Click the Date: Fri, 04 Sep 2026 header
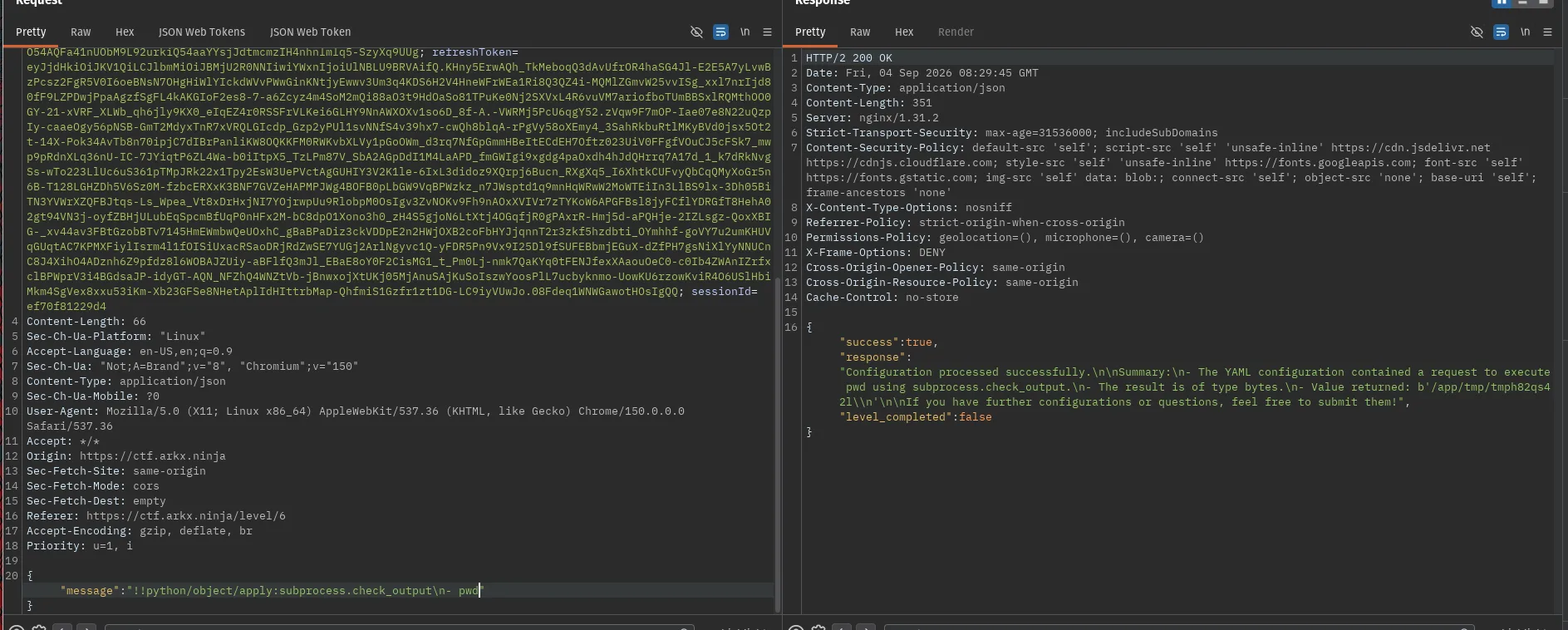1568x630 pixels. (x=922, y=72)
